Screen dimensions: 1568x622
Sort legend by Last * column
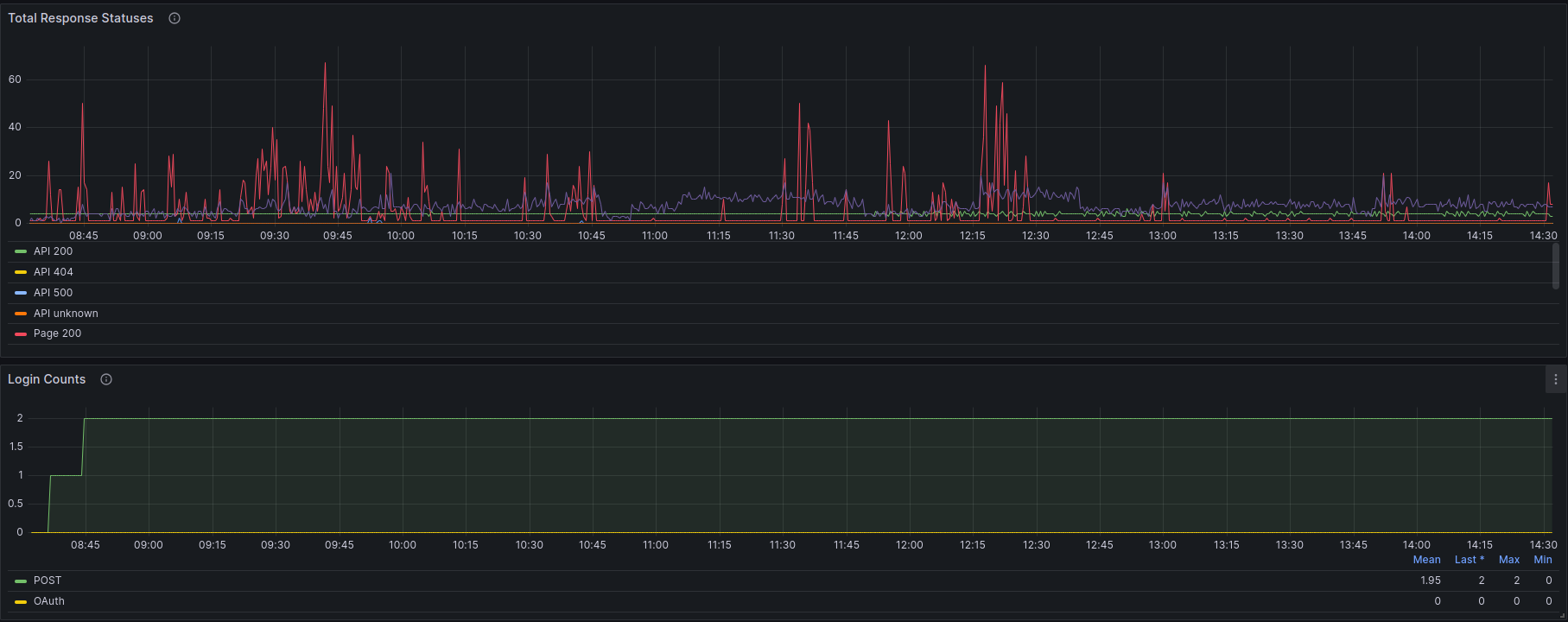pyautogui.click(x=1469, y=560)
